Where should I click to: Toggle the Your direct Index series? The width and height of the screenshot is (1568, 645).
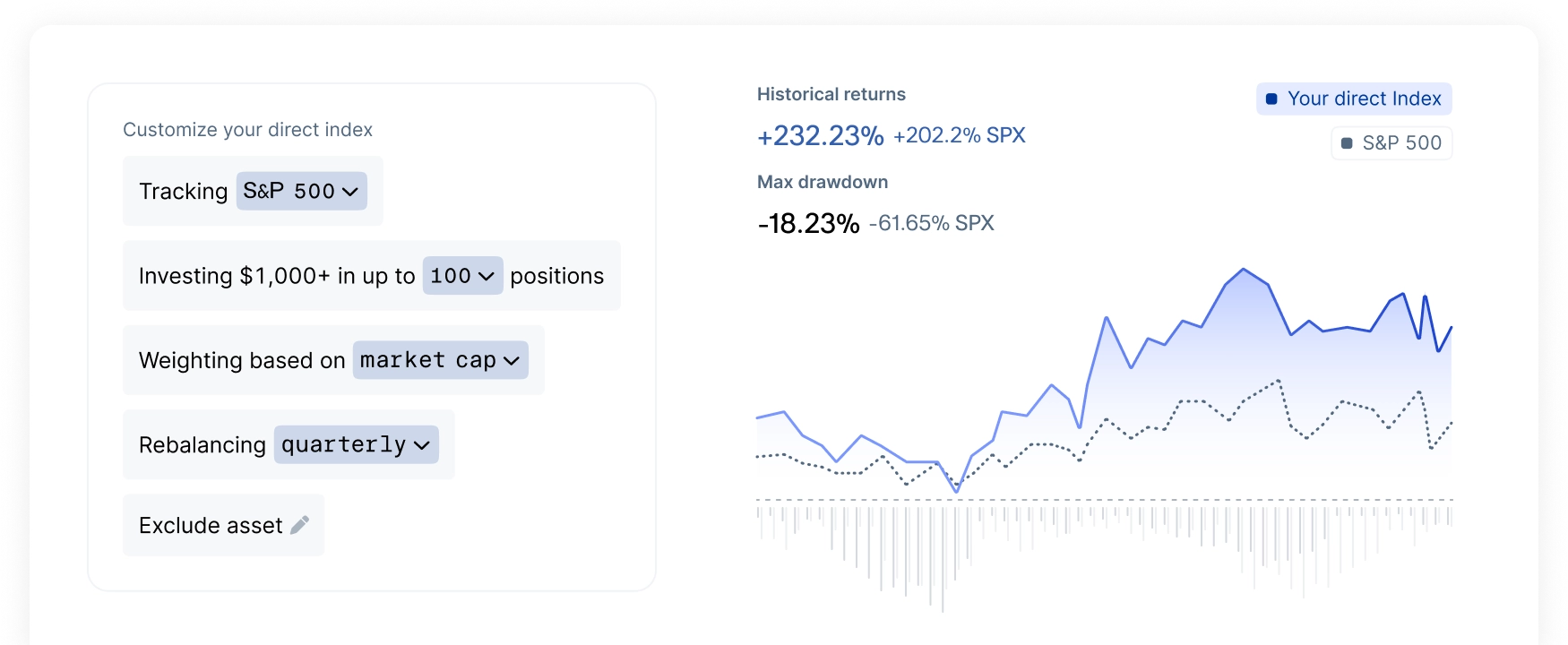tap(1354, 99)
